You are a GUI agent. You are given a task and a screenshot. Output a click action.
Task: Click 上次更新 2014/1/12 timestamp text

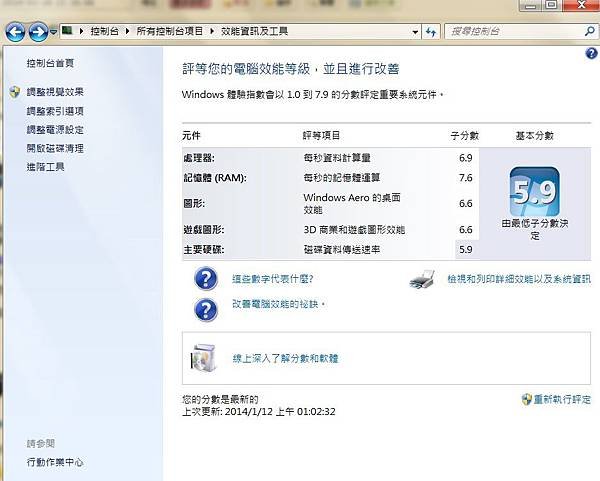pyautogui.click(x=259, y=412)
